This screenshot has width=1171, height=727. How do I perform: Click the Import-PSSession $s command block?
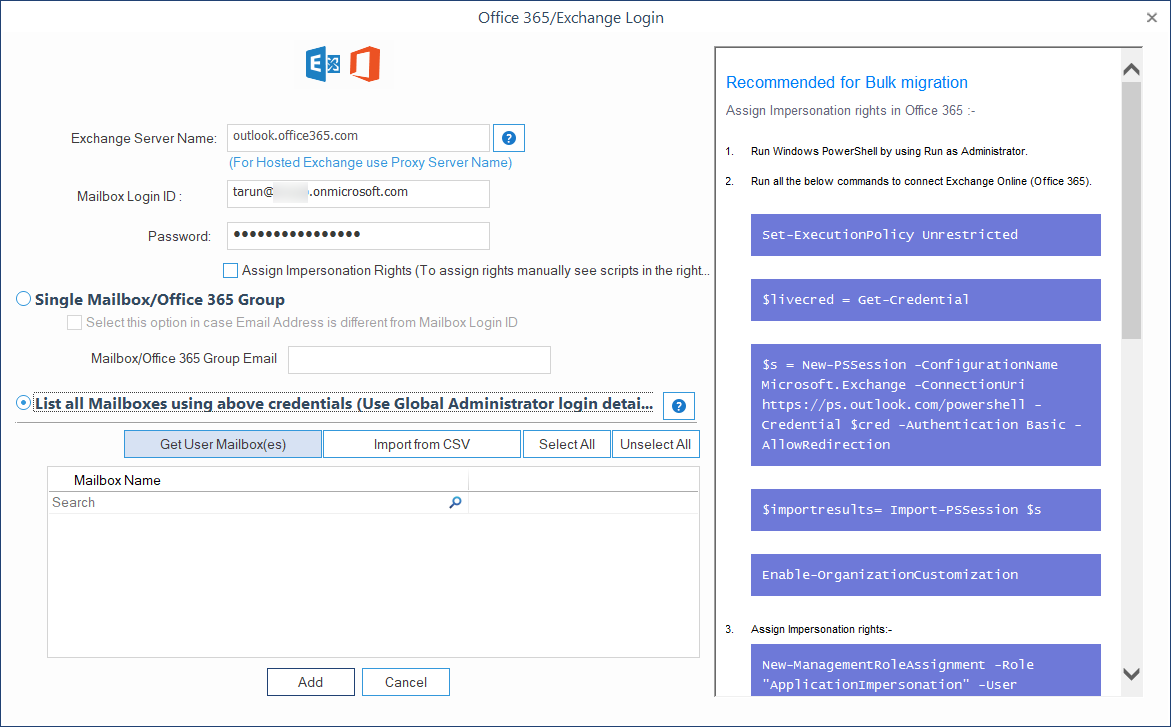click(x=925, y=510)
